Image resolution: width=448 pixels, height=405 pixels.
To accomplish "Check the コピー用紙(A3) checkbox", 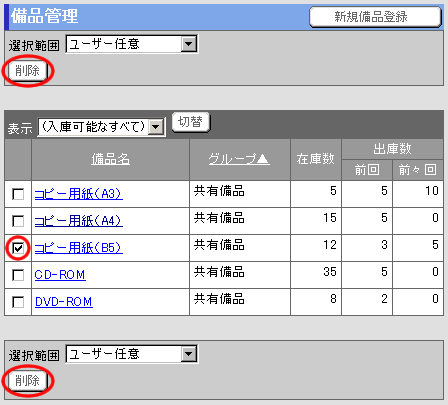I will pos(18,194).
